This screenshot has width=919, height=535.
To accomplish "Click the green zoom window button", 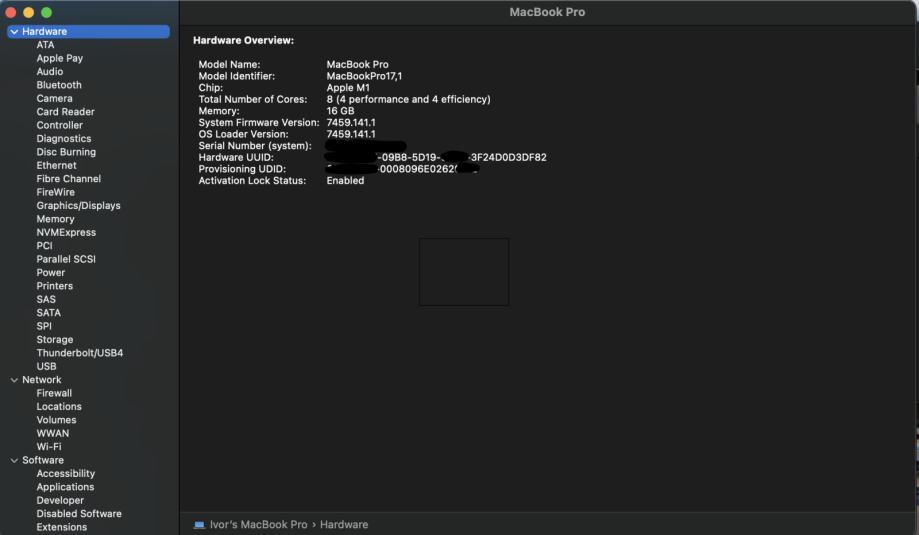I will (x=46, y=12).
